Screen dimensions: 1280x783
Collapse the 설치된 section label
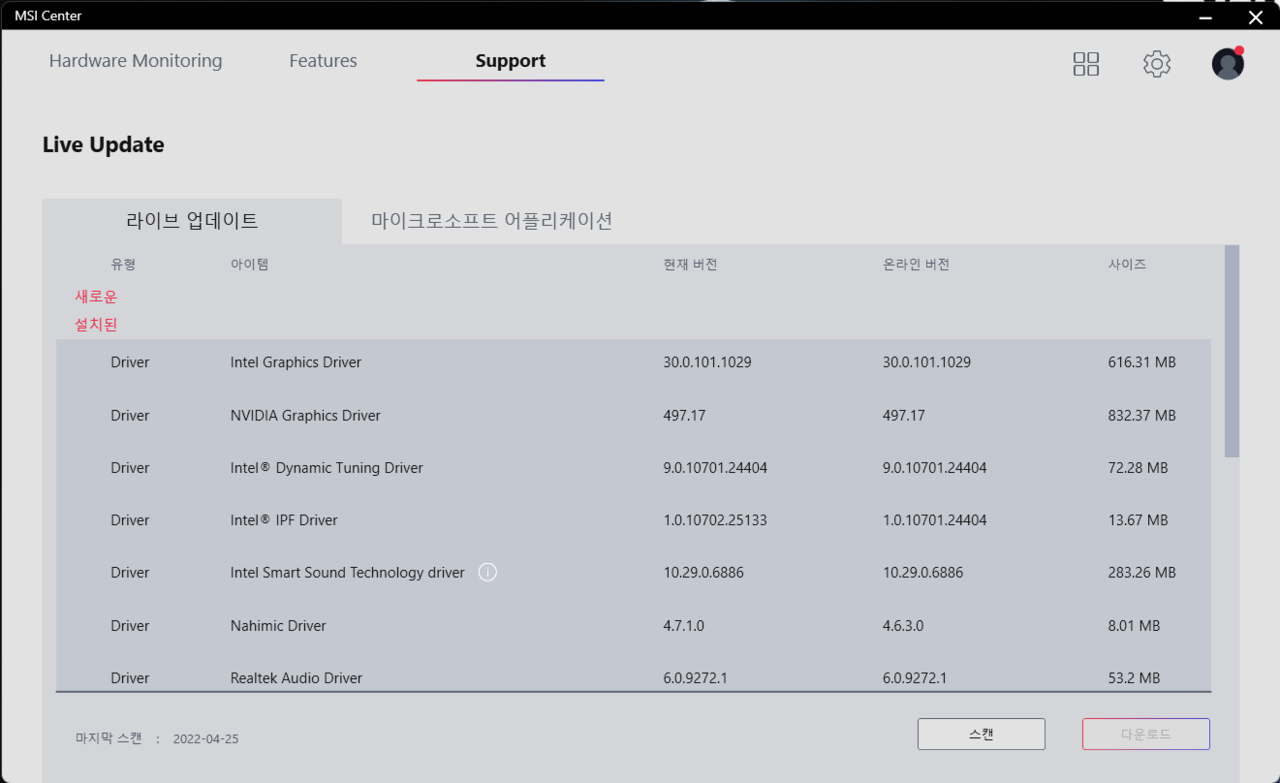[96, 325]
